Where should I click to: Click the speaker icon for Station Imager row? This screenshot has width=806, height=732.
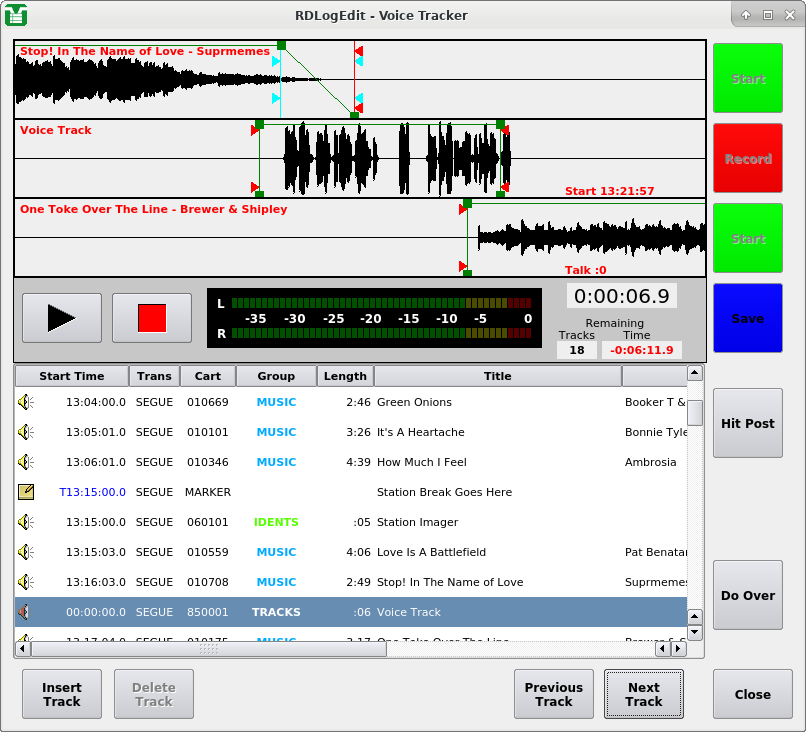[26, 522]
